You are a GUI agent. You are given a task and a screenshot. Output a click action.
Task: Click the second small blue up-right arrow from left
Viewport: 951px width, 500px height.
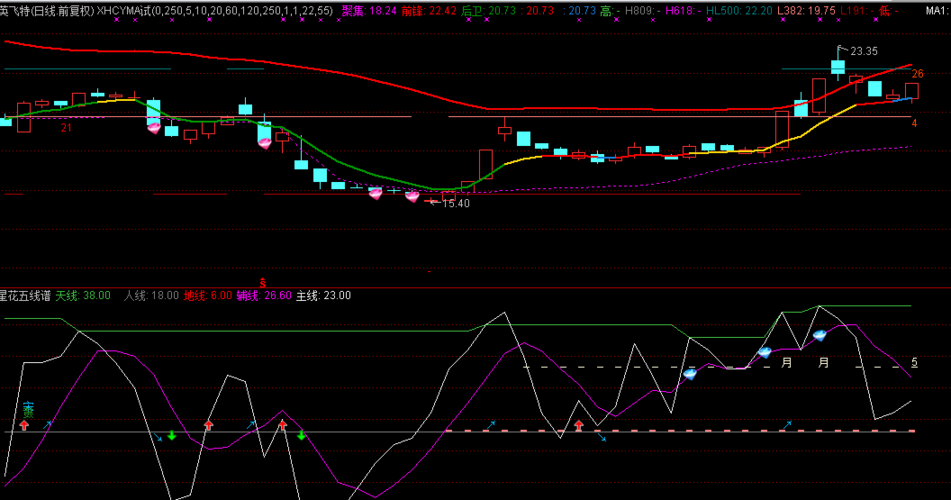[x=250, y=425]
